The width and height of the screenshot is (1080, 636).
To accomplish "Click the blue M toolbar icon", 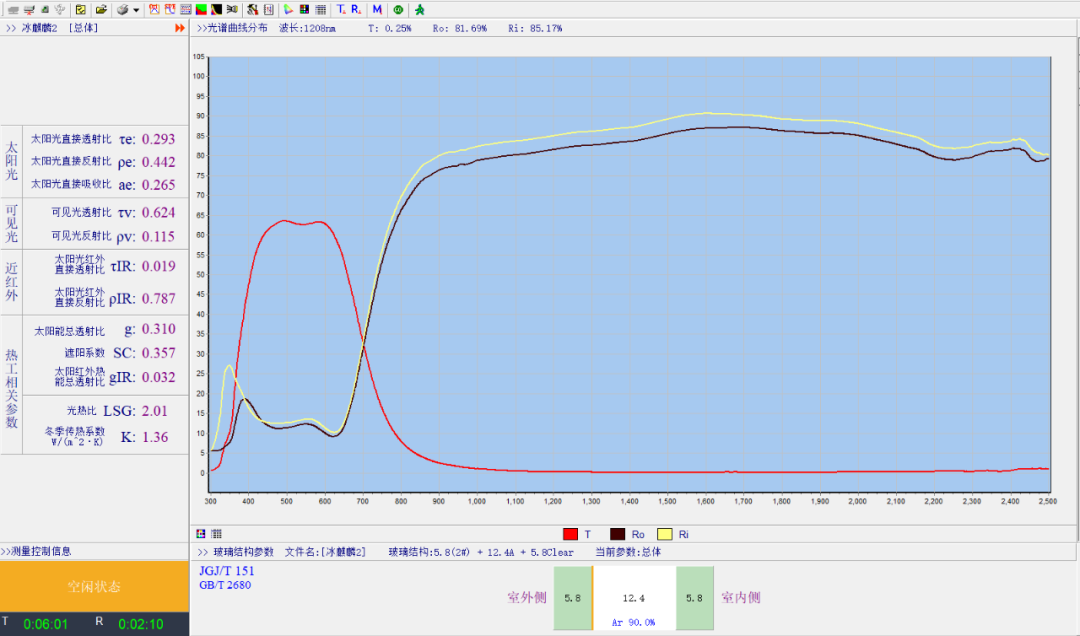I will tap(377, 10).
